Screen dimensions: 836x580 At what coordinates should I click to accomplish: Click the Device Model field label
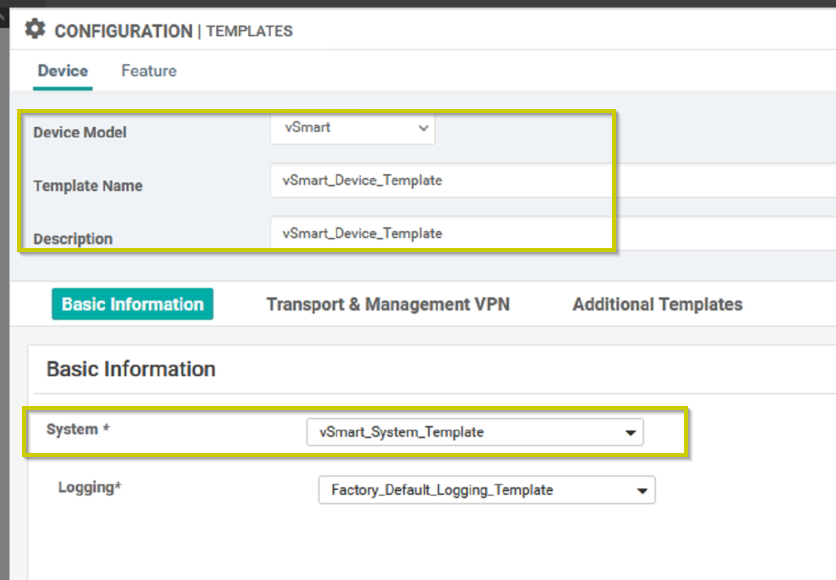pyautogui.click(x=80, y=132)
